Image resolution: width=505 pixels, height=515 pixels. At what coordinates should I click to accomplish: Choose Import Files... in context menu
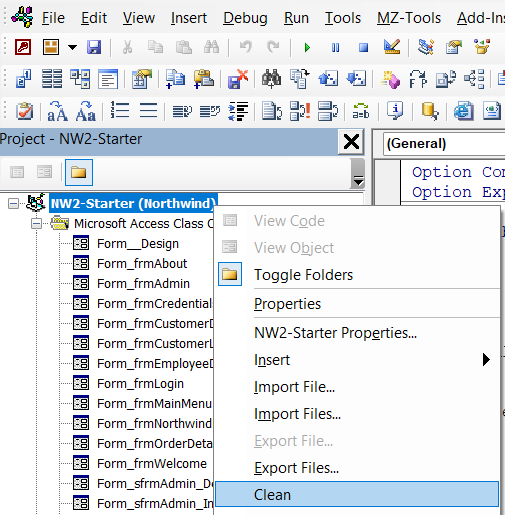point(357,414)
